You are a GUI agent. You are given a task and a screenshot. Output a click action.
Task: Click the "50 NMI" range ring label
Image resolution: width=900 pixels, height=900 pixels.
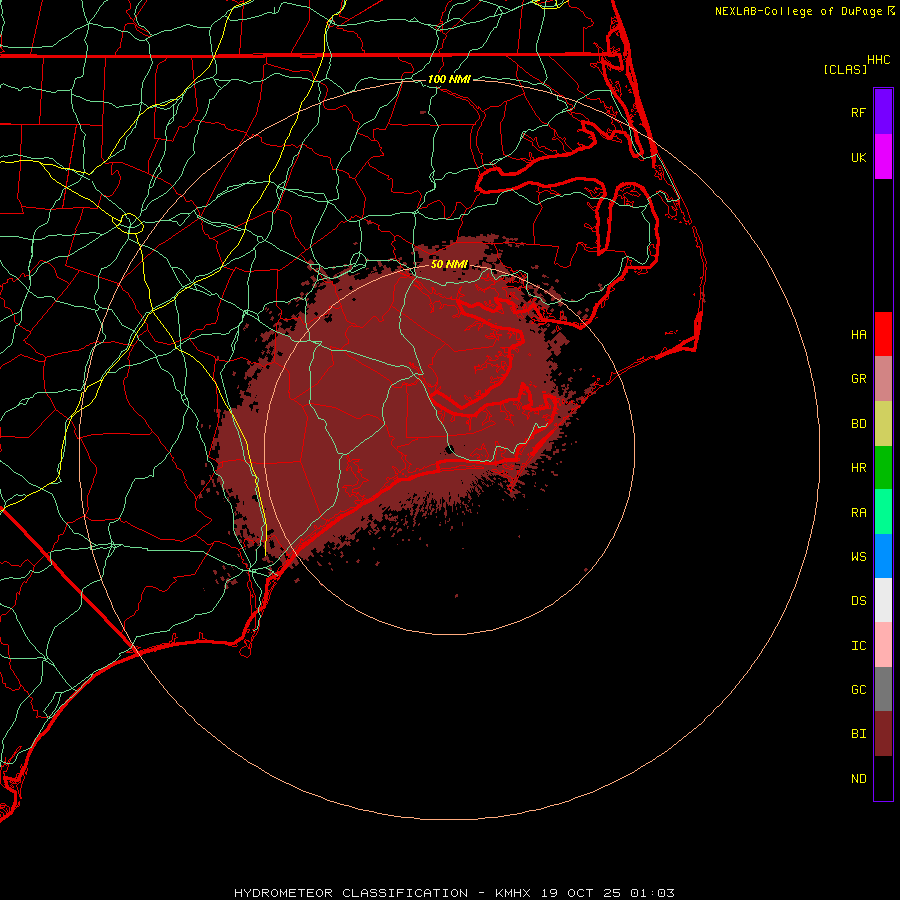click(449, 264)
